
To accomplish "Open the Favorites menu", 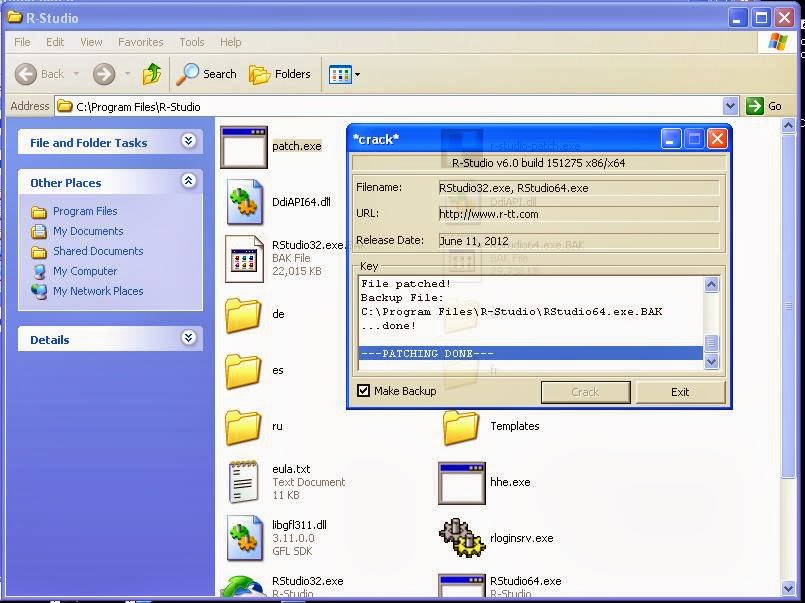I will click(141, 42).
